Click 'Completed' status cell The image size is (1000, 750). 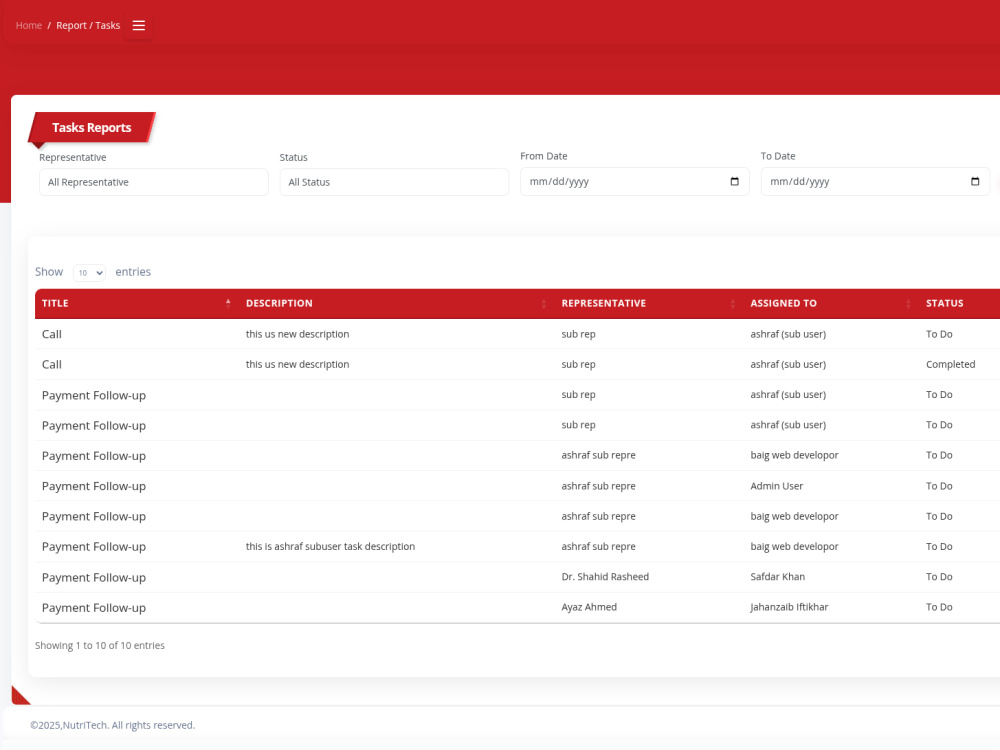(950, 364)
